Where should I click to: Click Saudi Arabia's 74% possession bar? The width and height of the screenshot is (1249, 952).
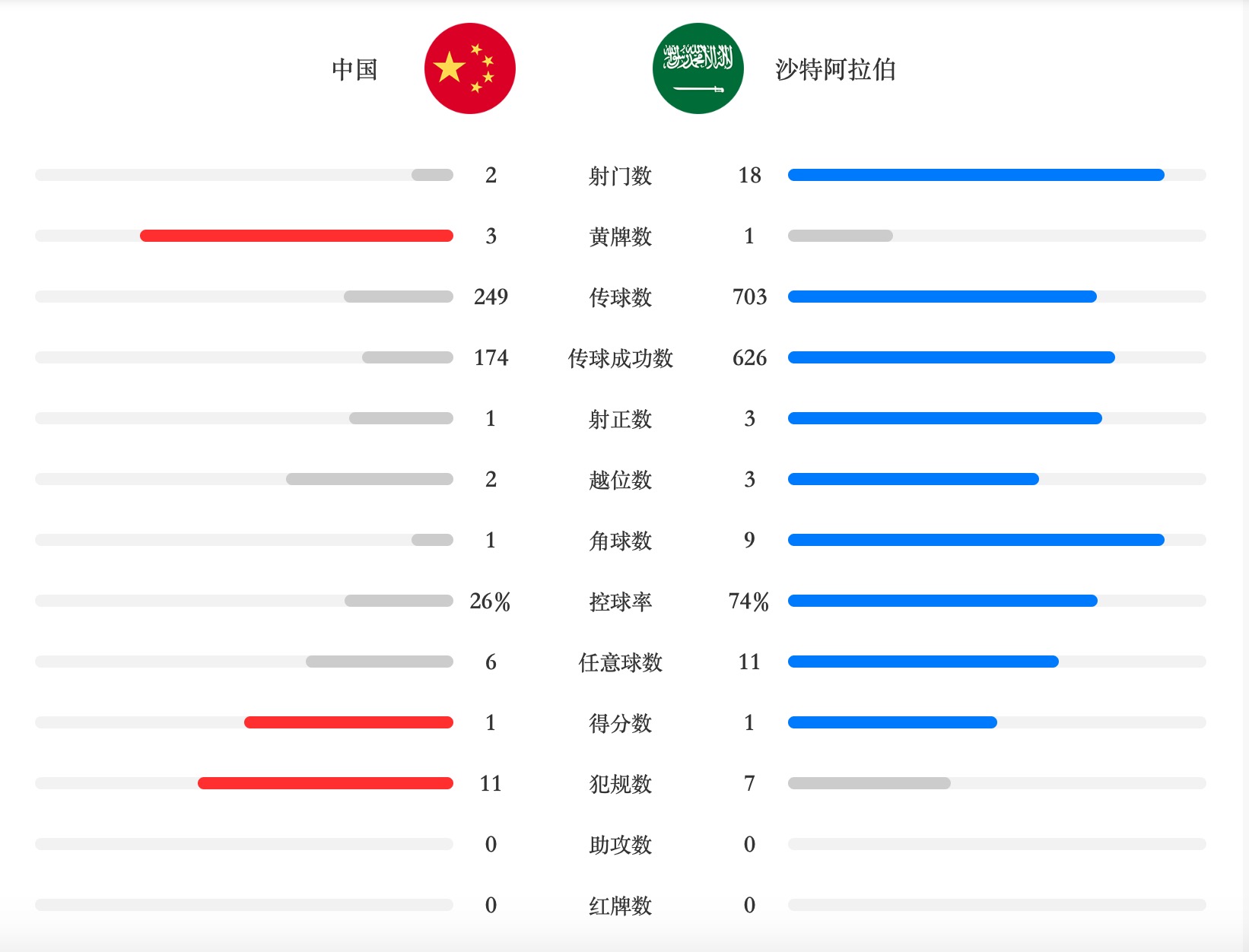(942, 601)
